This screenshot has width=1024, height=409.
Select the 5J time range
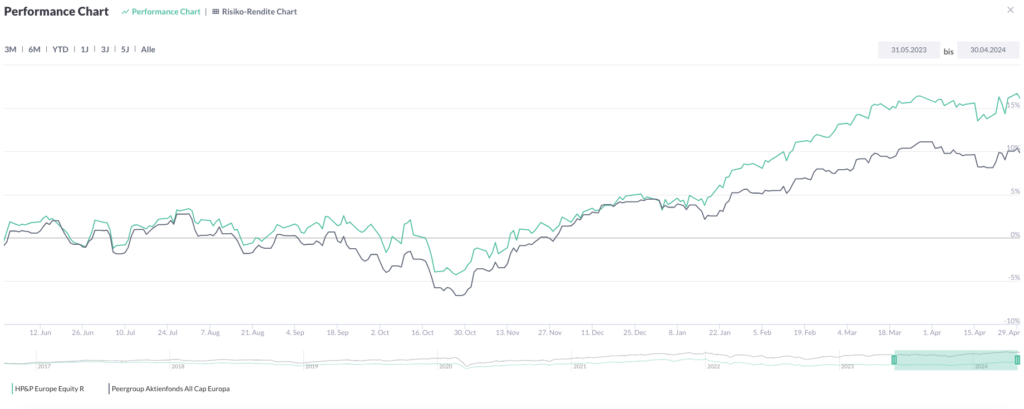point(125,49)
